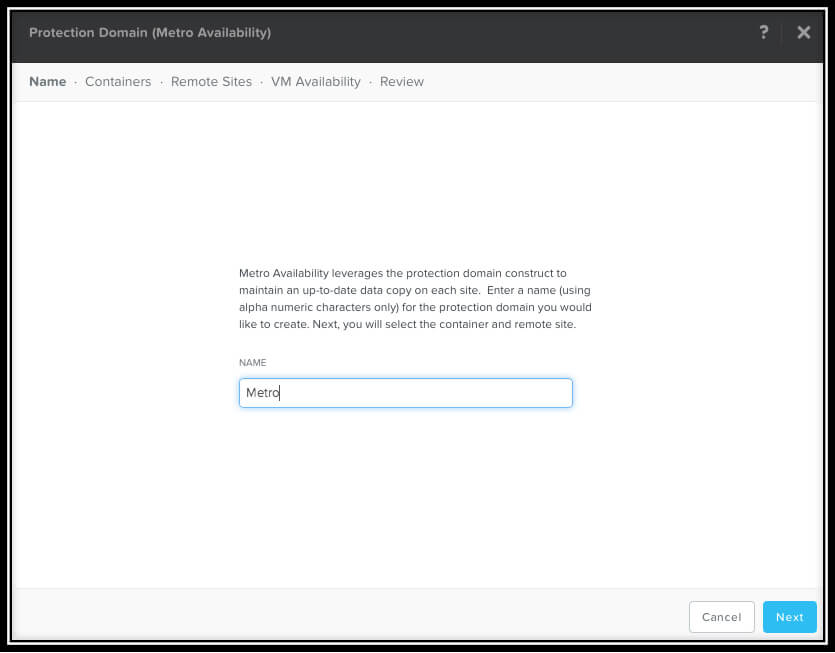Click the empty right end of name field
This screenshot has width=835, height=653.
pyautogui.click(x=540, y=393)
